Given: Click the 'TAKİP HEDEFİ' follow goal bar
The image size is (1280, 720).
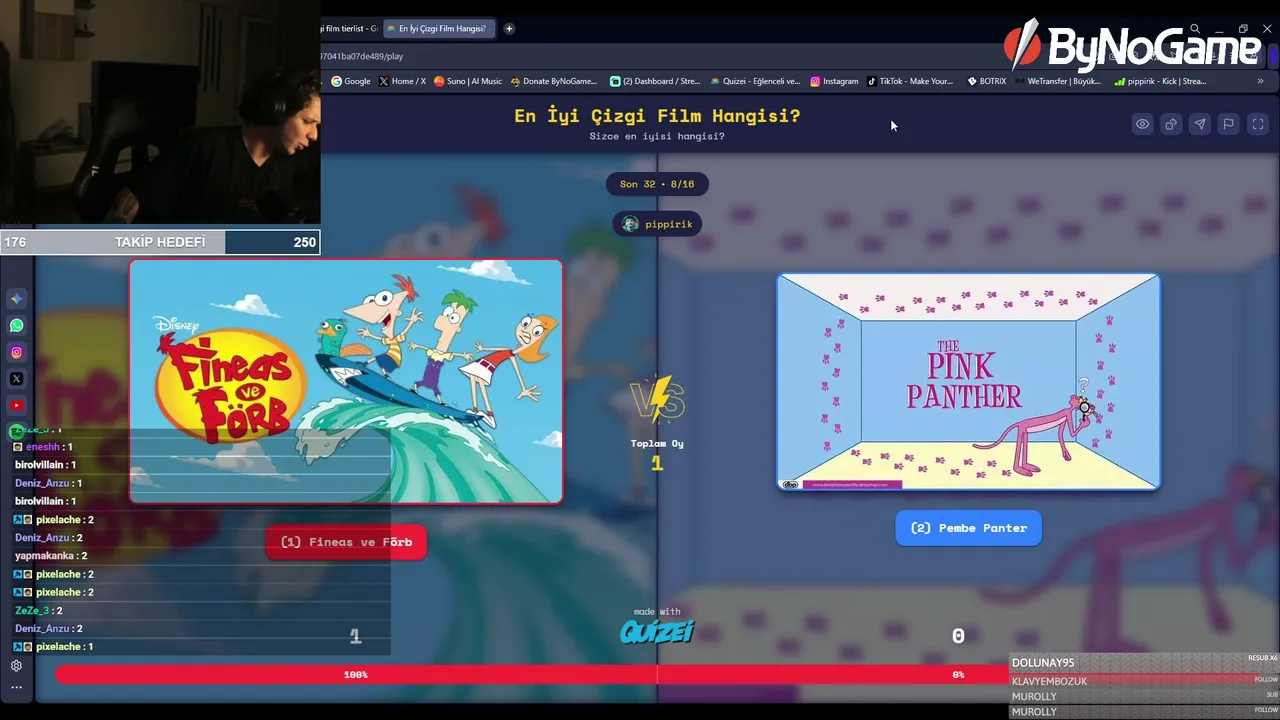Looking at the screenshot, I should [160, 242].
